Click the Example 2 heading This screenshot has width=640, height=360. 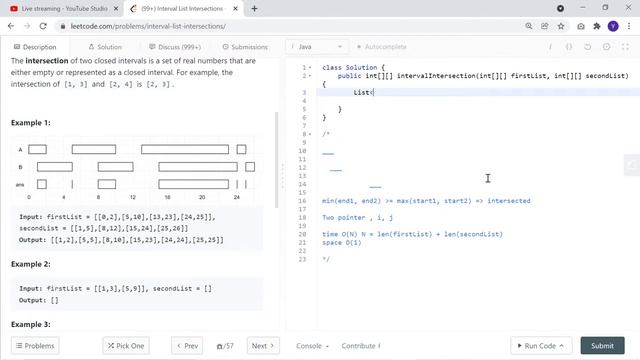coord(31,264)
